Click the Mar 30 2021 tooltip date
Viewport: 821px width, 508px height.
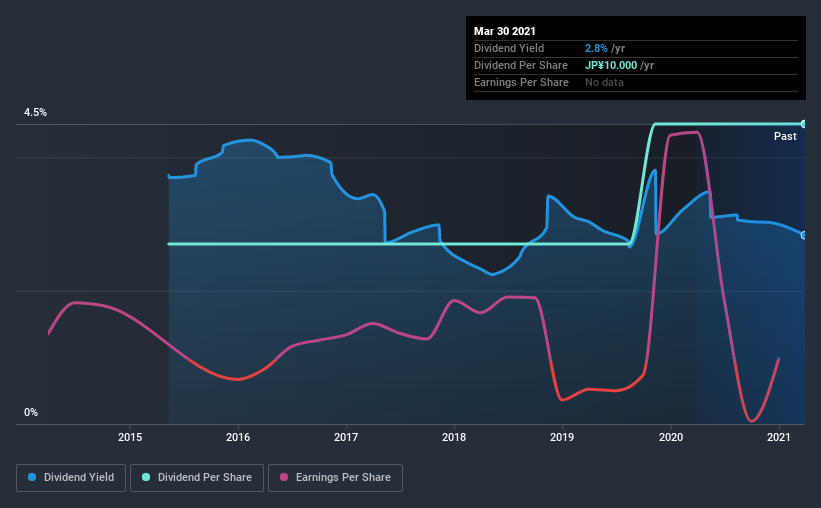point(505,31)
